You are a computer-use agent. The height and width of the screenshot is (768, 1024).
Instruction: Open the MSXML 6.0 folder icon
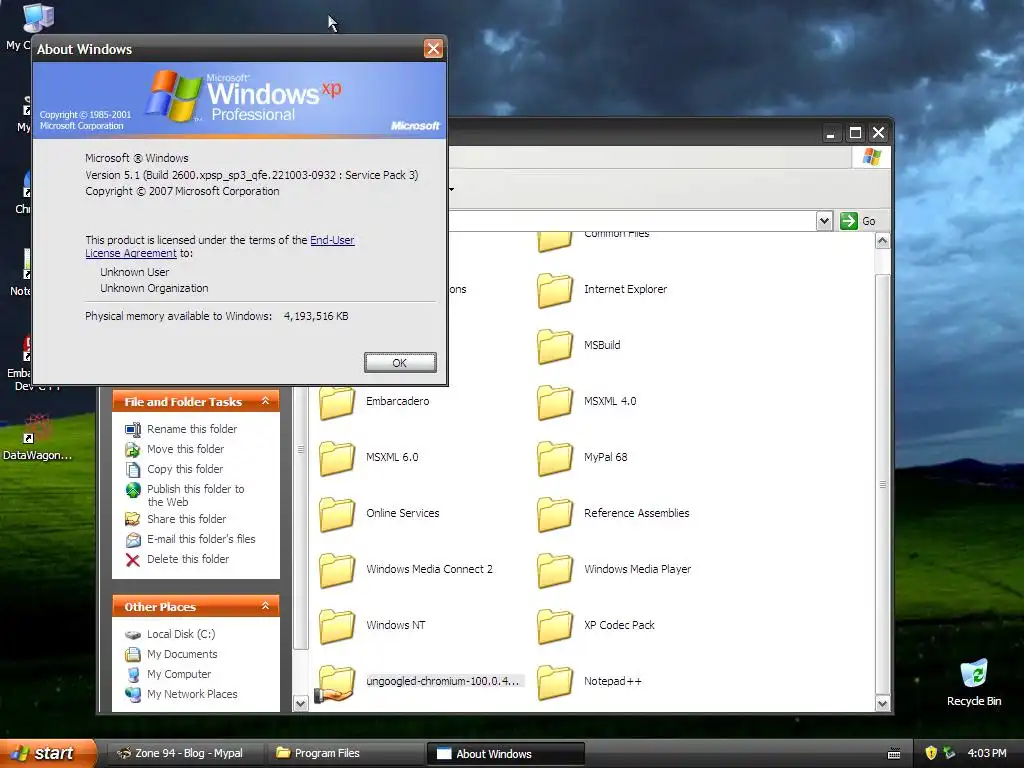point(337,458)
